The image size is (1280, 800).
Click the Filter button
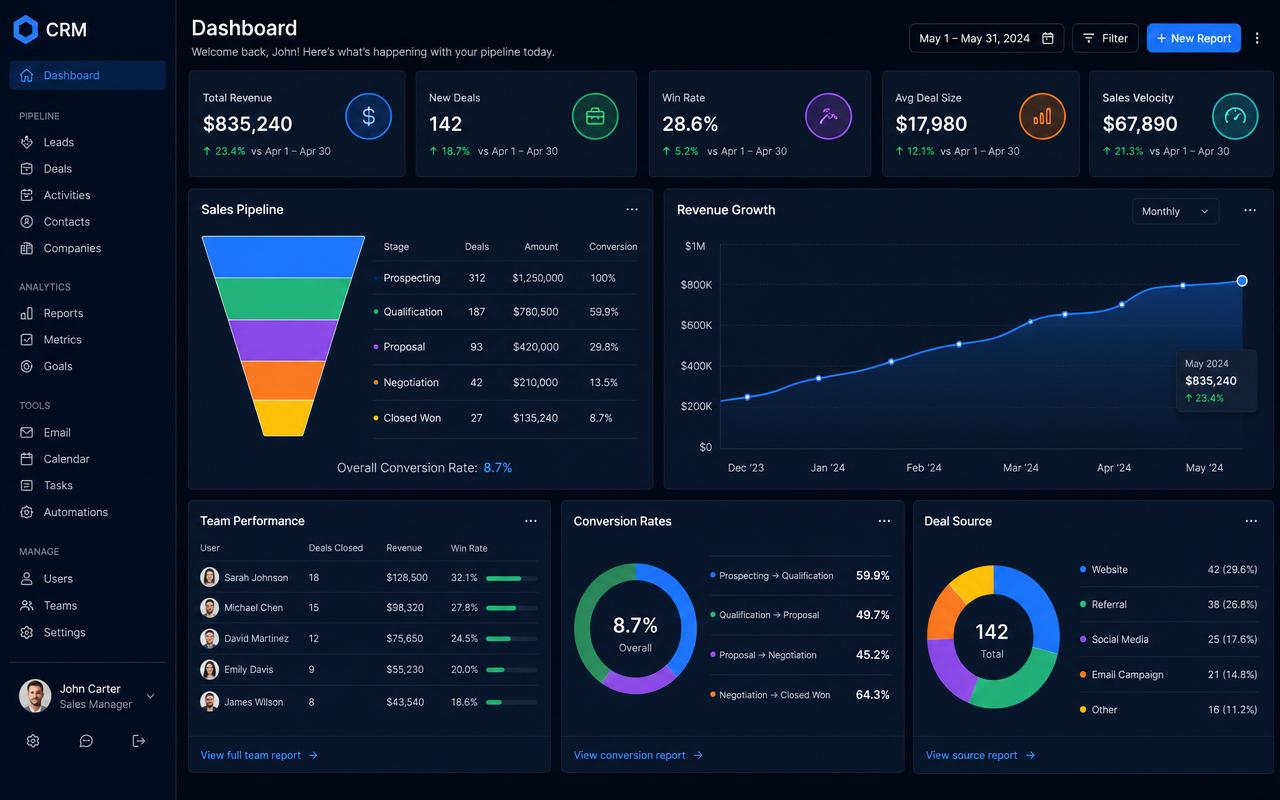coord(1105,38)
